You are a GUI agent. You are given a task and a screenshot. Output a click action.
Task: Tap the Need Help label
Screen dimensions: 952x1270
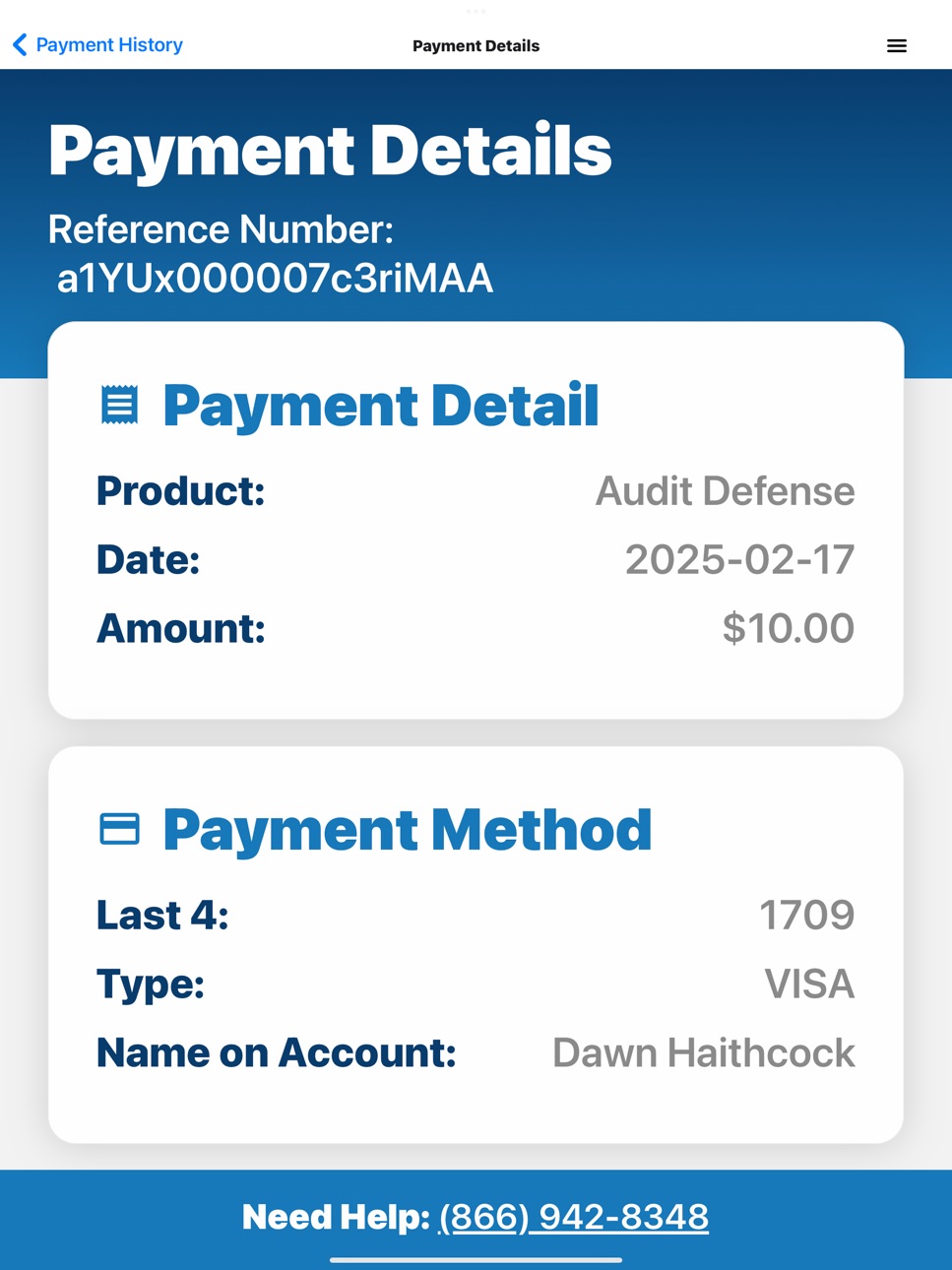[x=336, y=1217]
